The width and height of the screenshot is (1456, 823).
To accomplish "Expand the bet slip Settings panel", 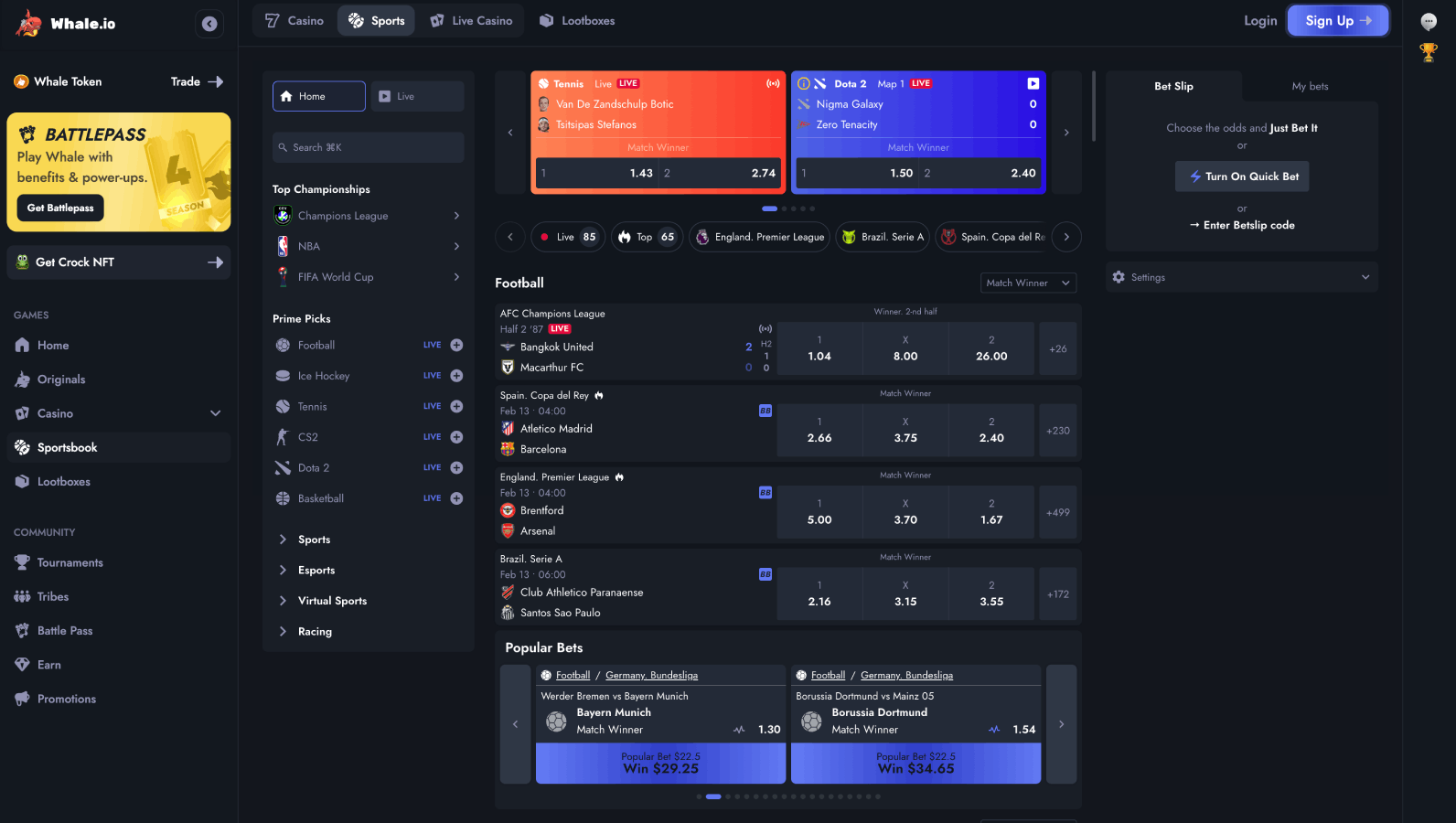I will pyautogui.click(x=1241, y=277).
